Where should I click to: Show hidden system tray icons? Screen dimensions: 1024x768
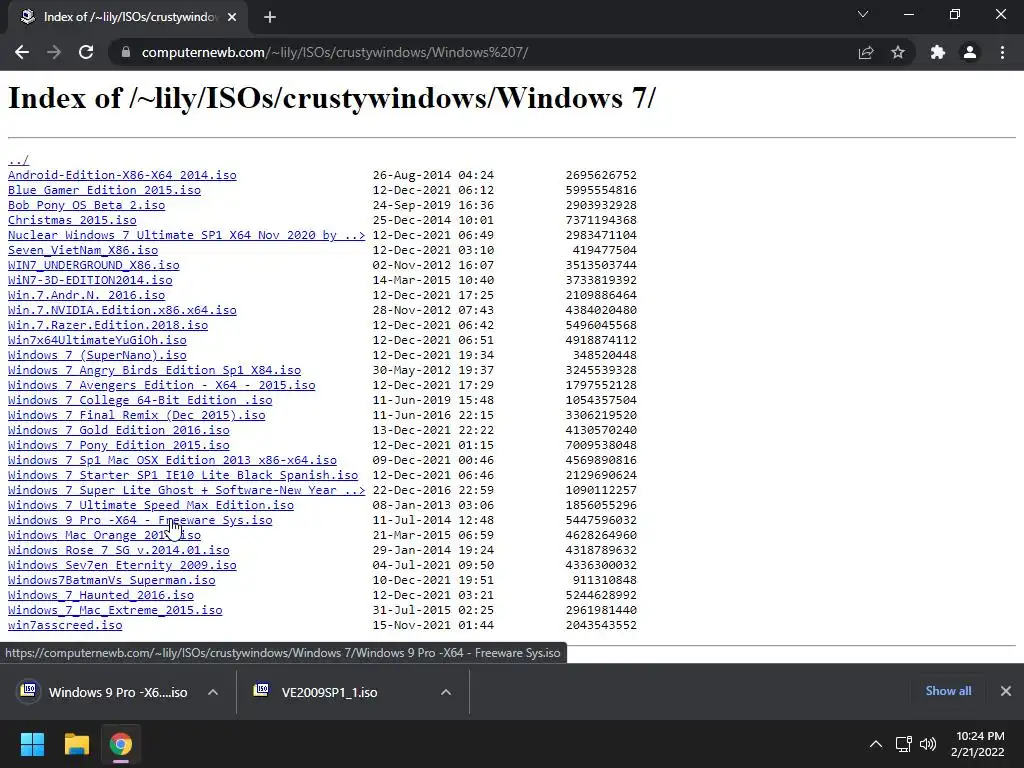point(876,744)
